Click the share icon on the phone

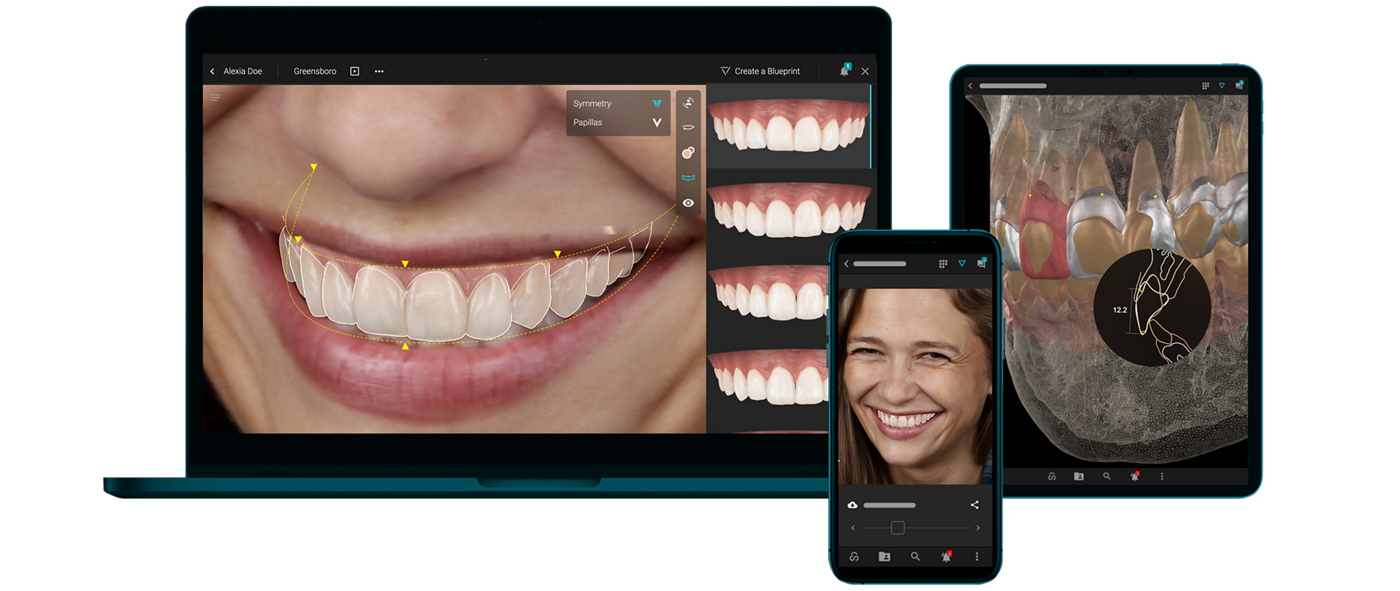coord(975,505)
